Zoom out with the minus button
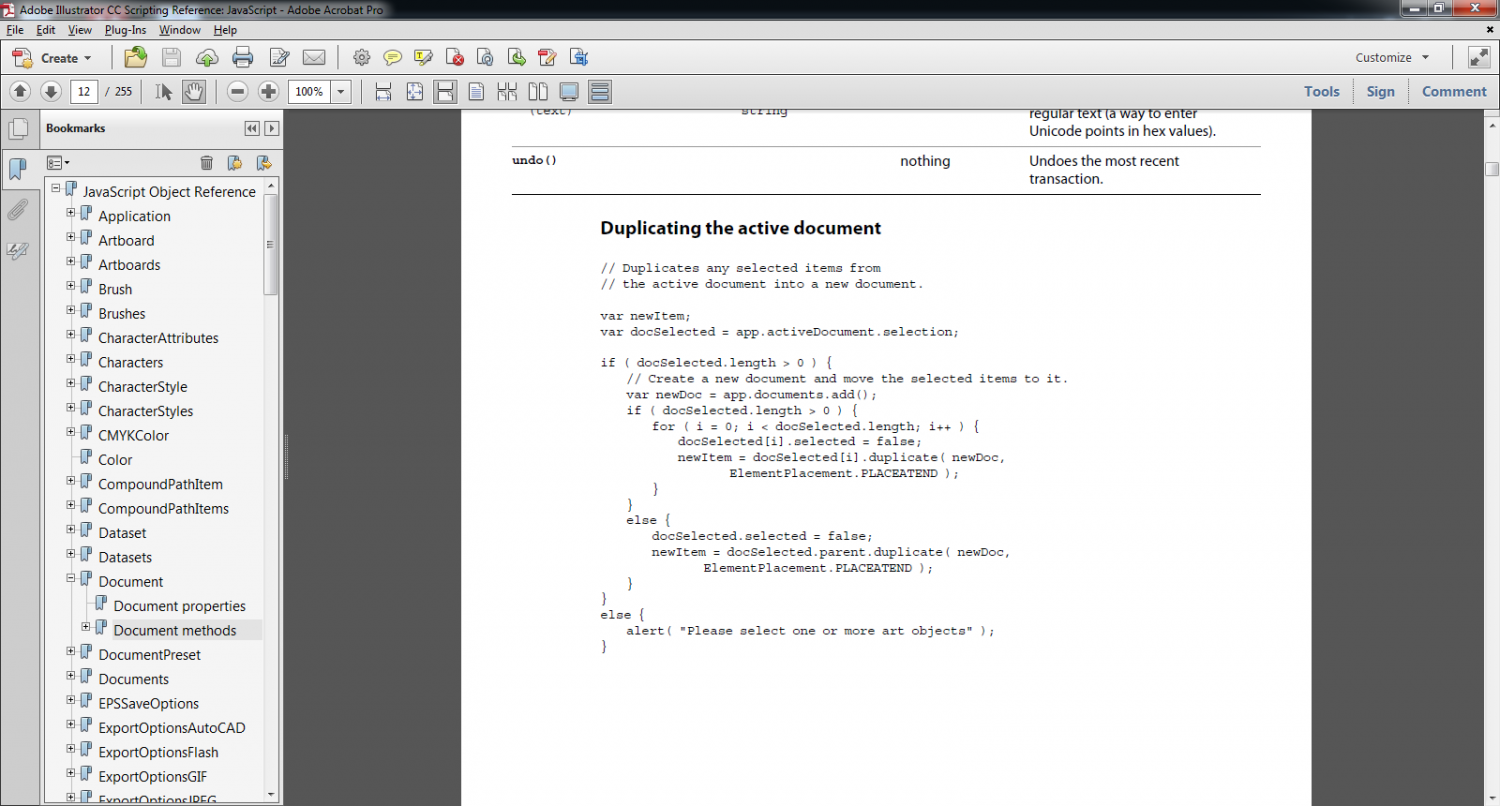 (237, 91)
